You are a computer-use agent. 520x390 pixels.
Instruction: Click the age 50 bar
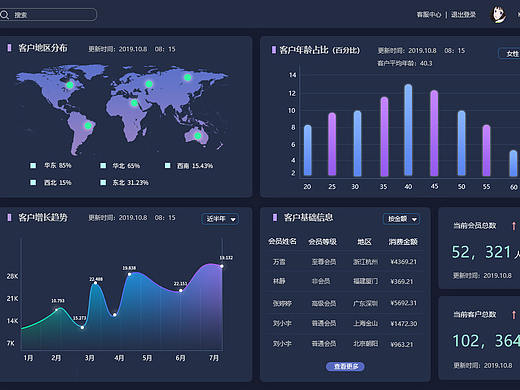[462, 143]
